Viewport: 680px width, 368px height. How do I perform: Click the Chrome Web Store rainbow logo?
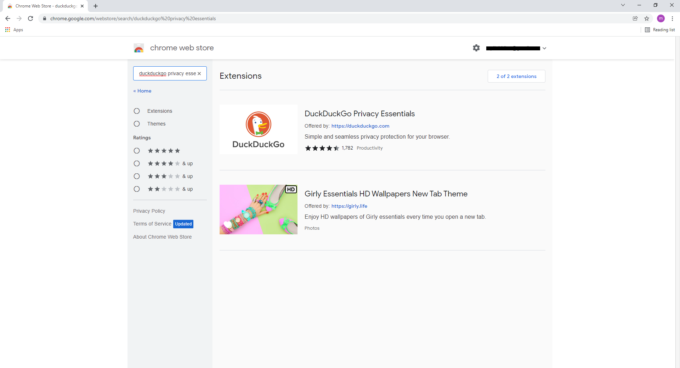[138, 48]
